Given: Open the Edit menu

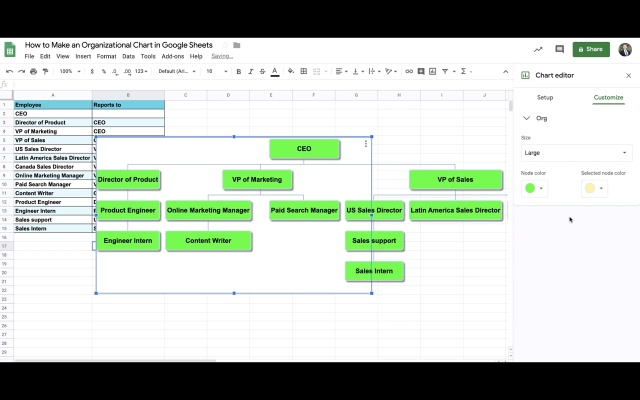Looking at the screenshot, I should click(x=45, y=56).
